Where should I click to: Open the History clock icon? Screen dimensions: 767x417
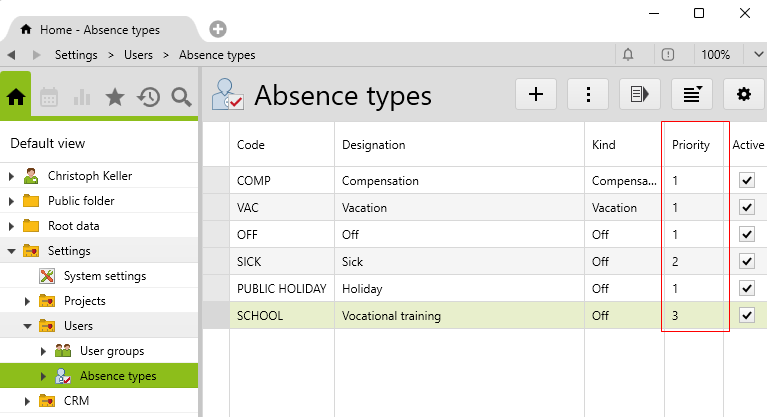coord(148,97)
